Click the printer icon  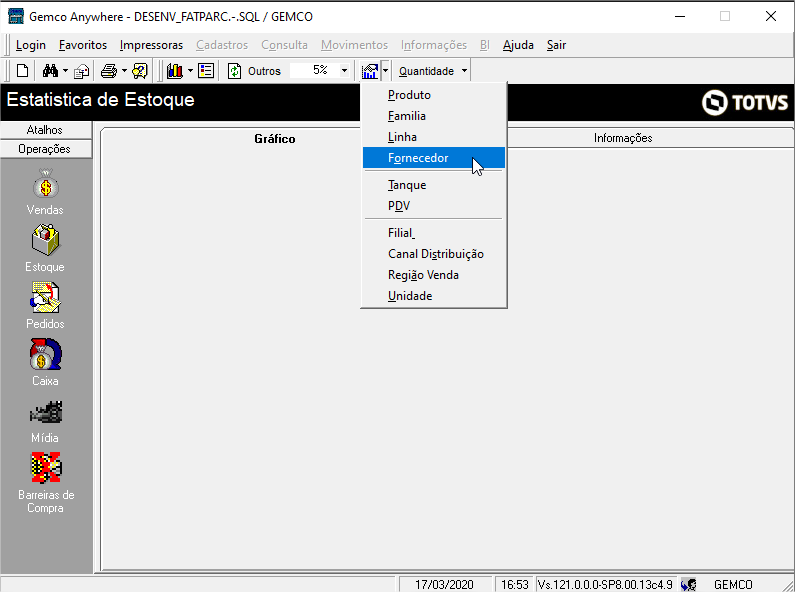109,71
